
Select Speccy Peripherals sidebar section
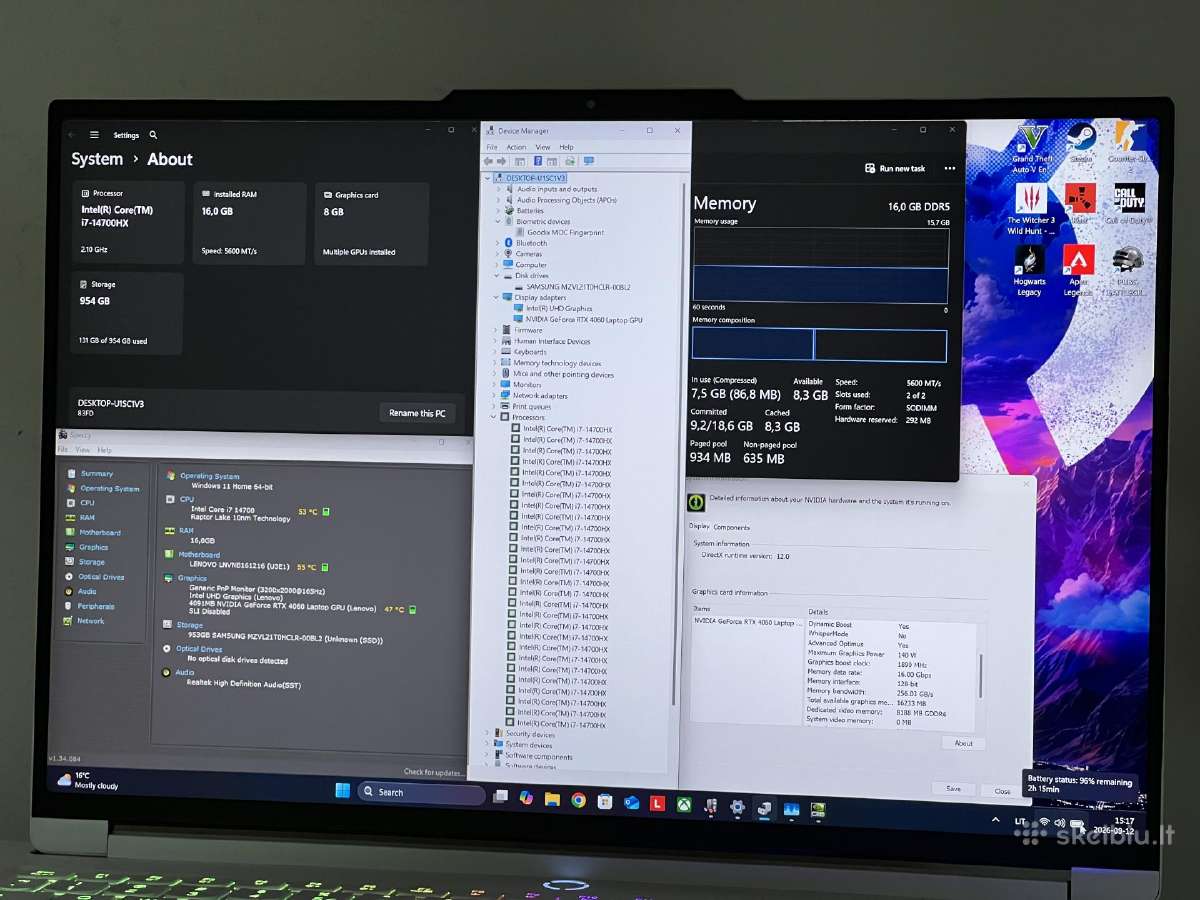click(96, 606)
